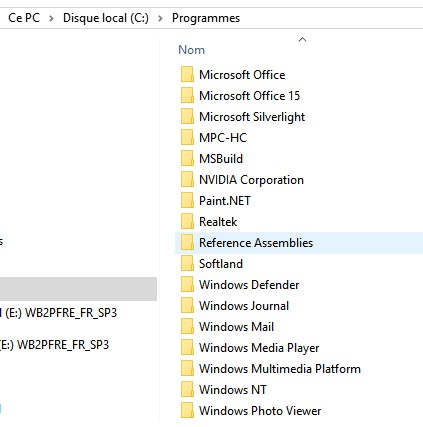Navigate to Ce PC in the address bar
Image resolution: width=423 pixels, height=427 pixels.
[x=24, y=18]
